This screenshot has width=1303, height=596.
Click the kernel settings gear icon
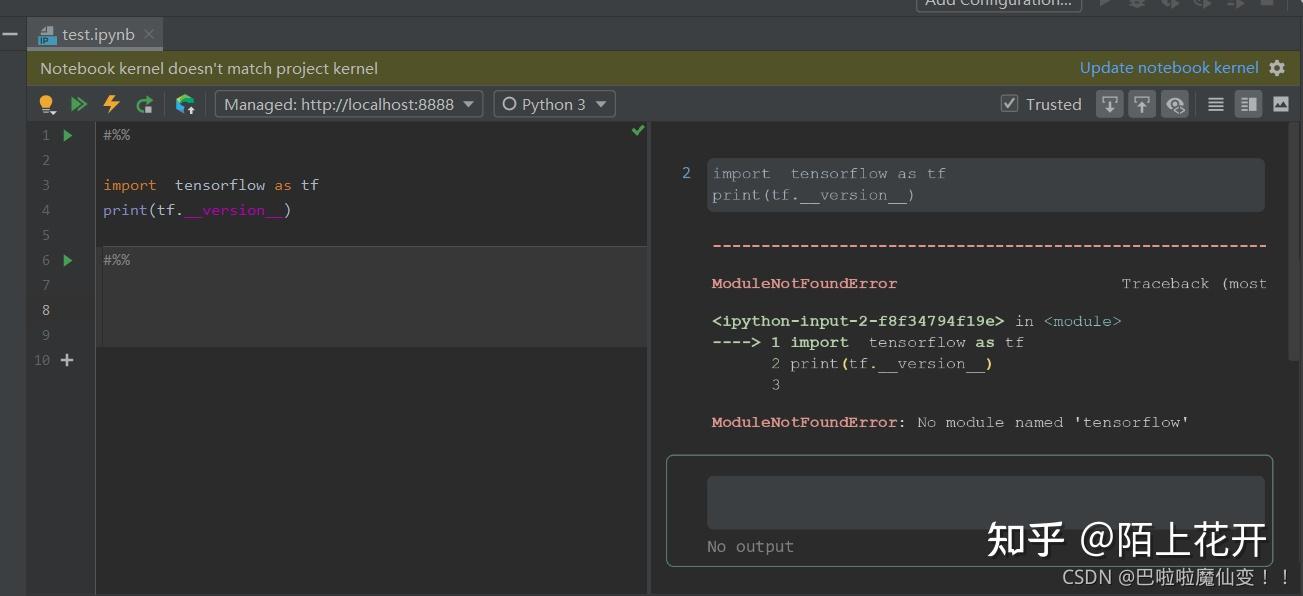coord(1277,68)
